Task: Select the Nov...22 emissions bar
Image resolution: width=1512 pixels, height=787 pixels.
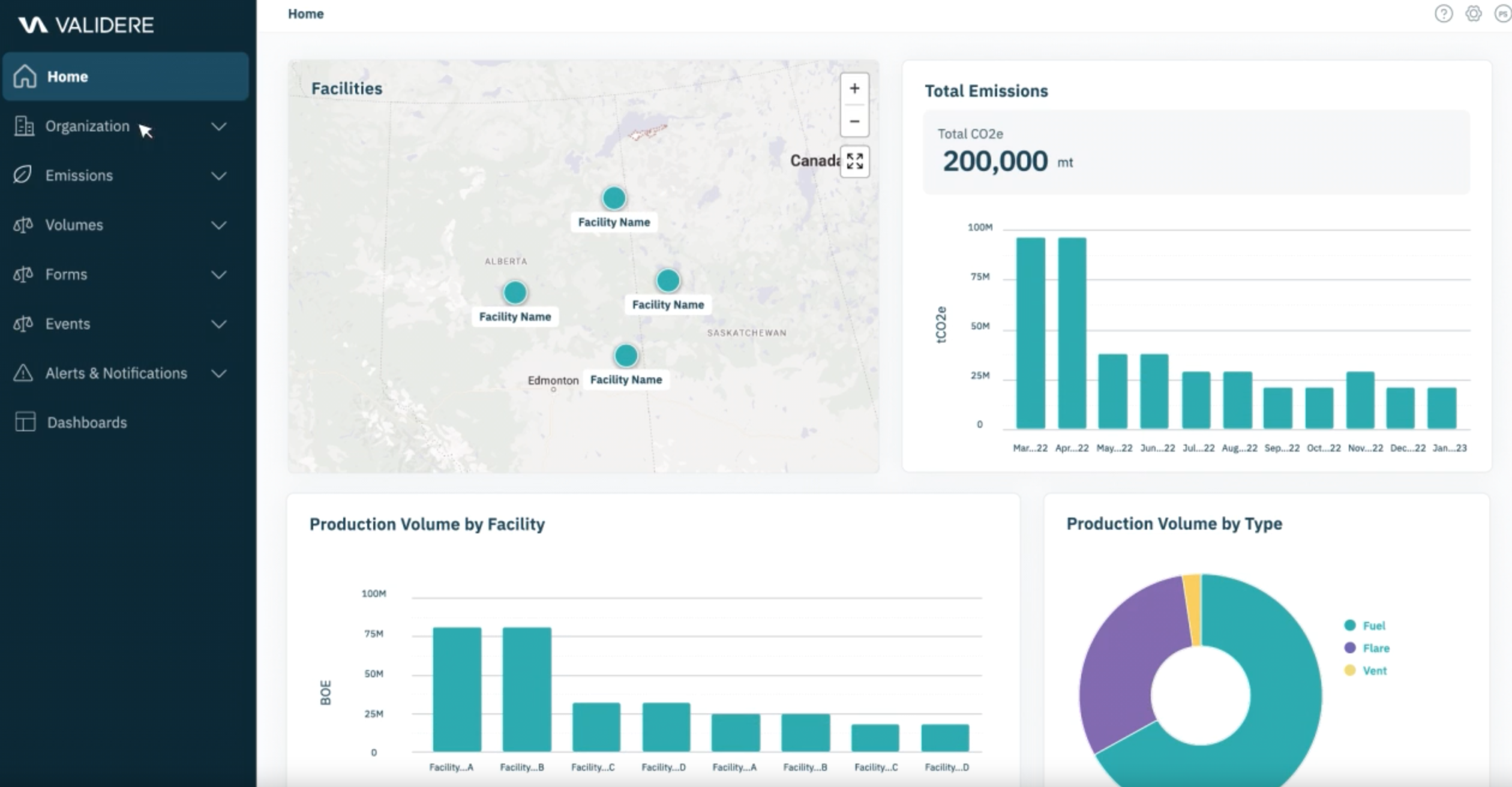Action: (1360, 400)
